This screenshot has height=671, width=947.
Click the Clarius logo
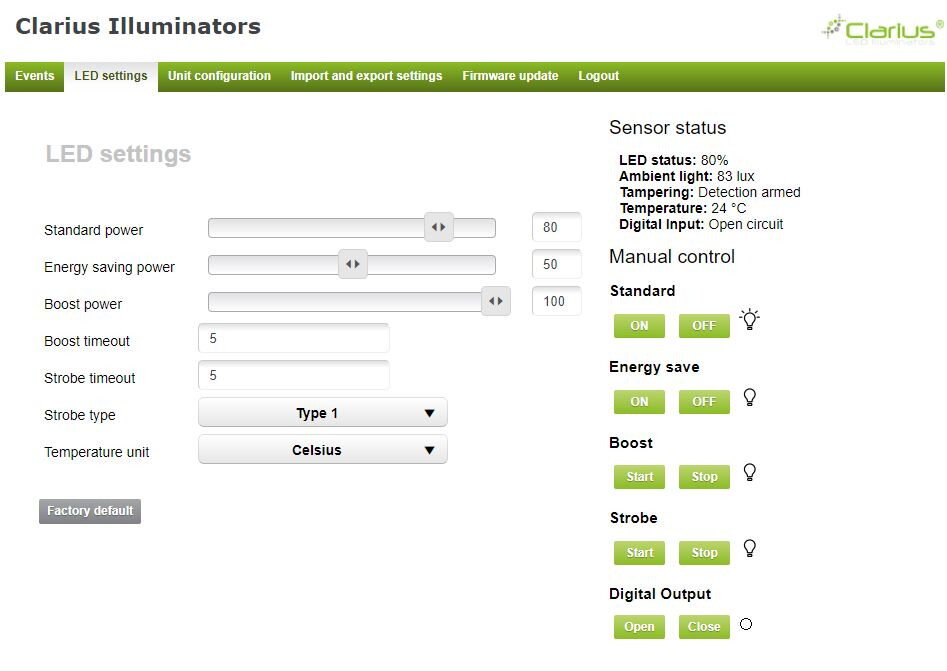point(882,30)
